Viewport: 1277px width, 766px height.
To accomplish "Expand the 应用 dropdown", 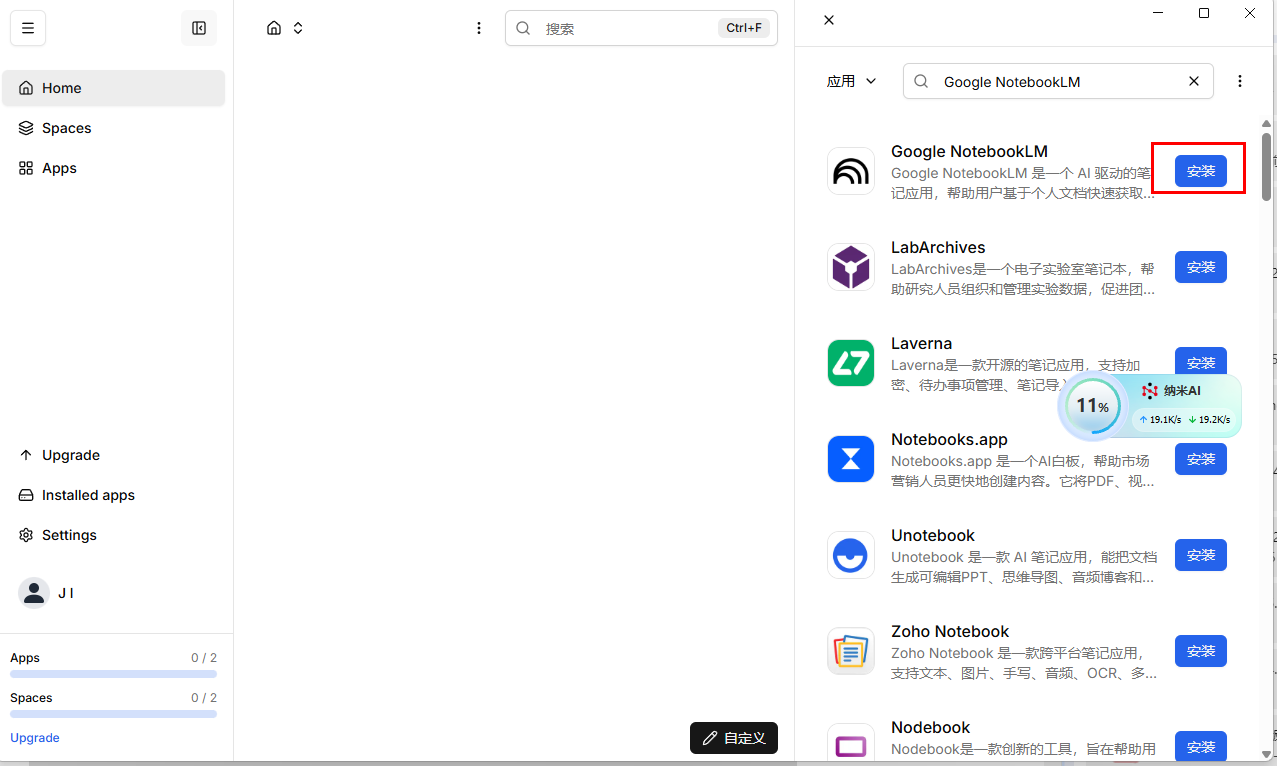I will tap(851, 81).
